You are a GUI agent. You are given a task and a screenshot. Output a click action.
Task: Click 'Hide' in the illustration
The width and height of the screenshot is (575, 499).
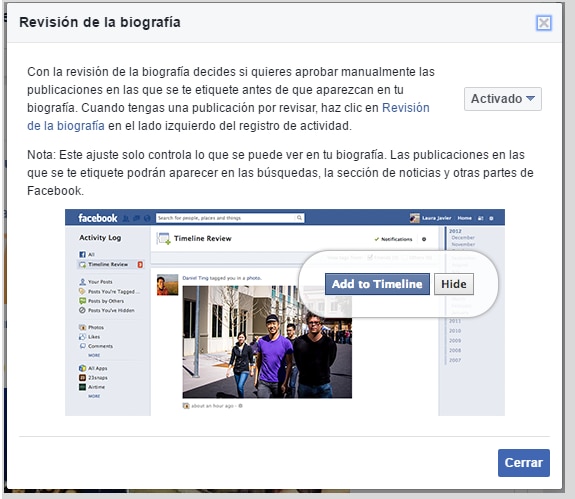pyautogui.click(x=454, y=284)
